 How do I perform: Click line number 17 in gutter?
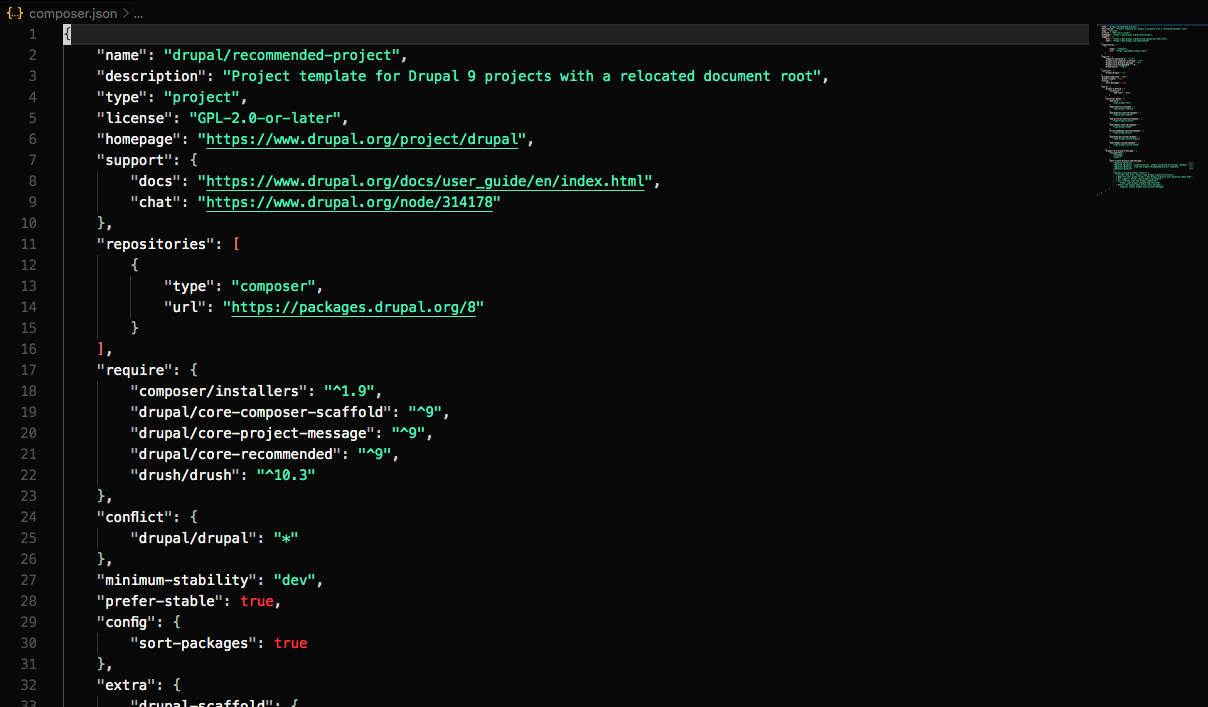[27, 370]
